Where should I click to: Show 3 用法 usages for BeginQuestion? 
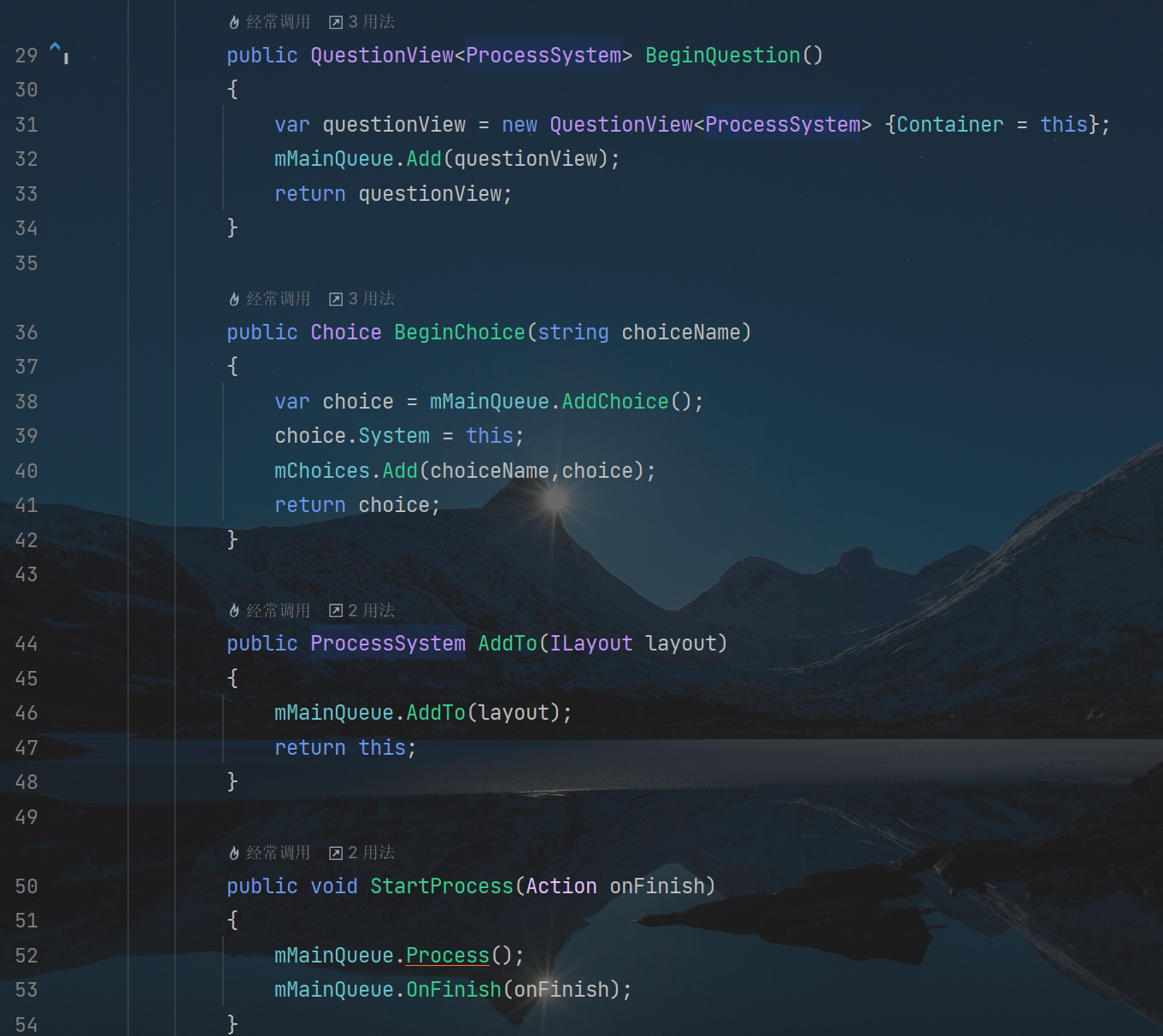click(362, 22)
